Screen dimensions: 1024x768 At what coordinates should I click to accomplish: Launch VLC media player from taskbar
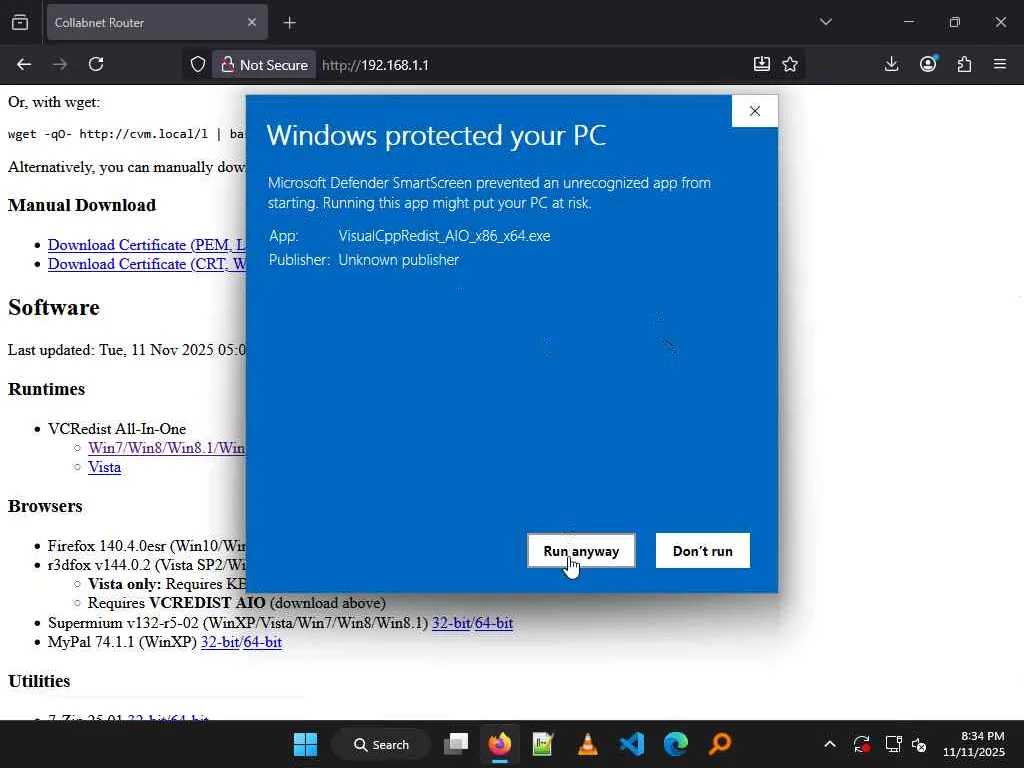(588, 744)
